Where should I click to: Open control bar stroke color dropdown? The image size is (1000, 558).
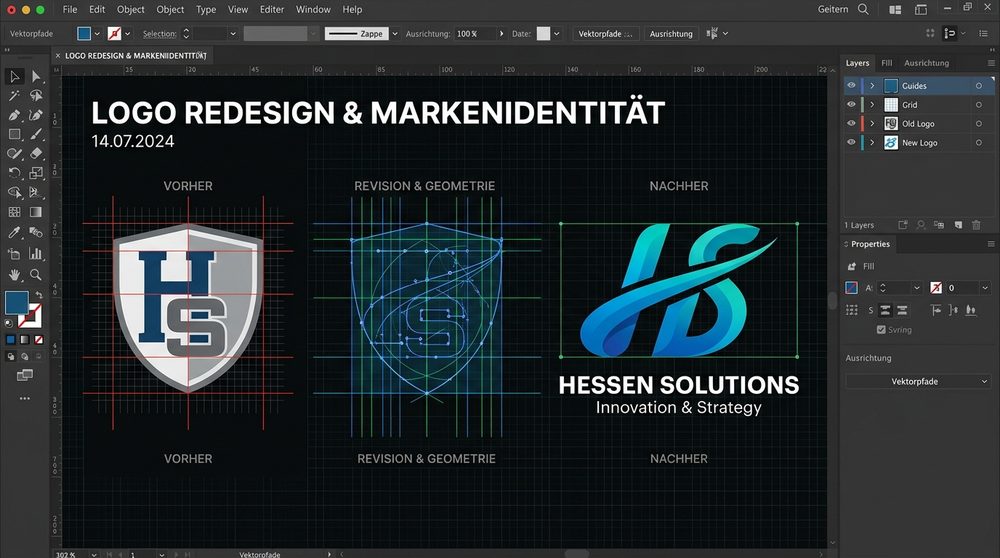(128, 34)
